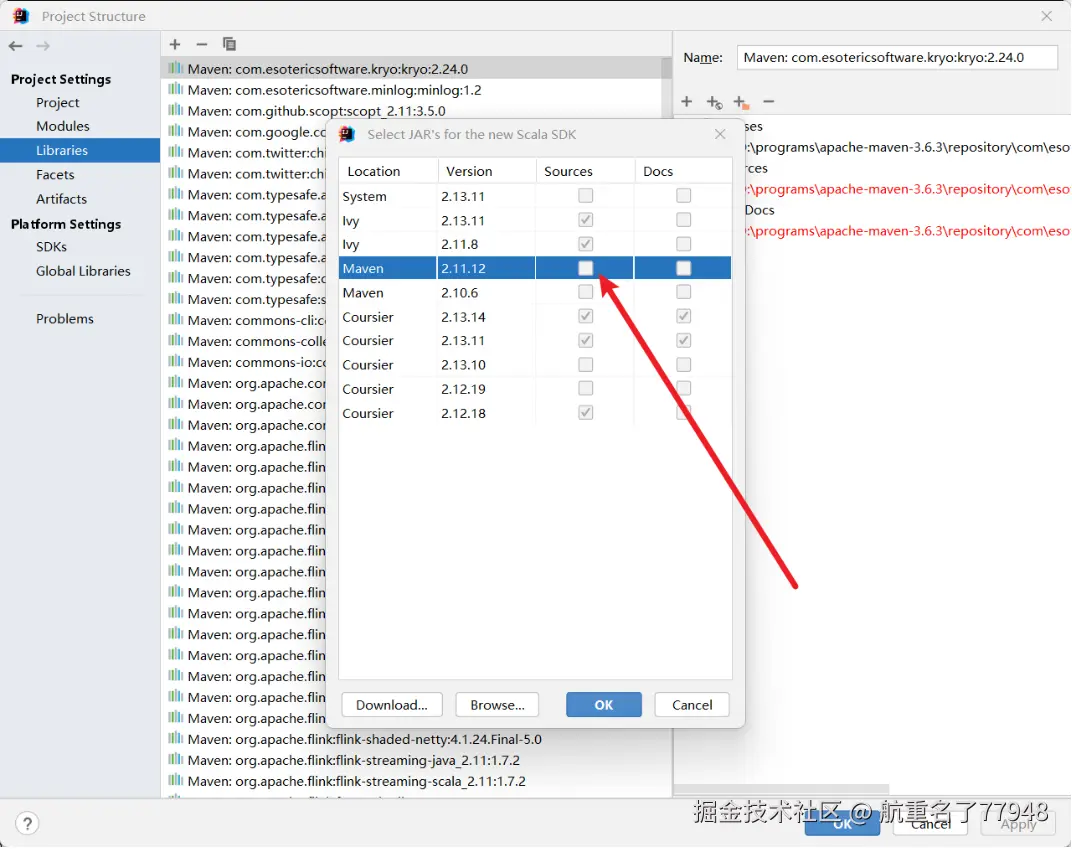Select Coursier 2.13.14 row
The image size is (1072, 849).
coord(535,316)
